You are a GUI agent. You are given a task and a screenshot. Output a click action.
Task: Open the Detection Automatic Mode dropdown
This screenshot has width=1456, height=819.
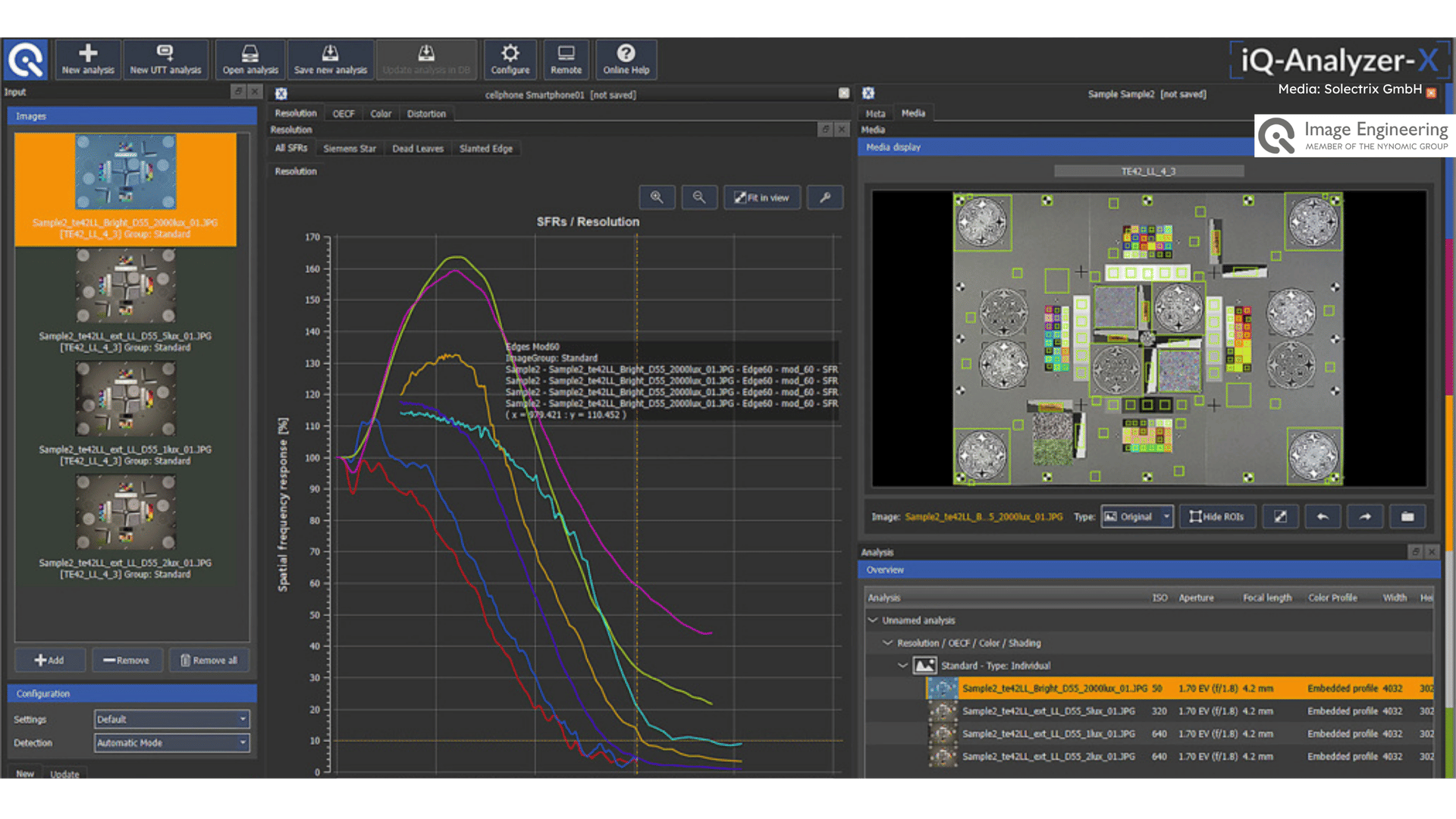172,742
